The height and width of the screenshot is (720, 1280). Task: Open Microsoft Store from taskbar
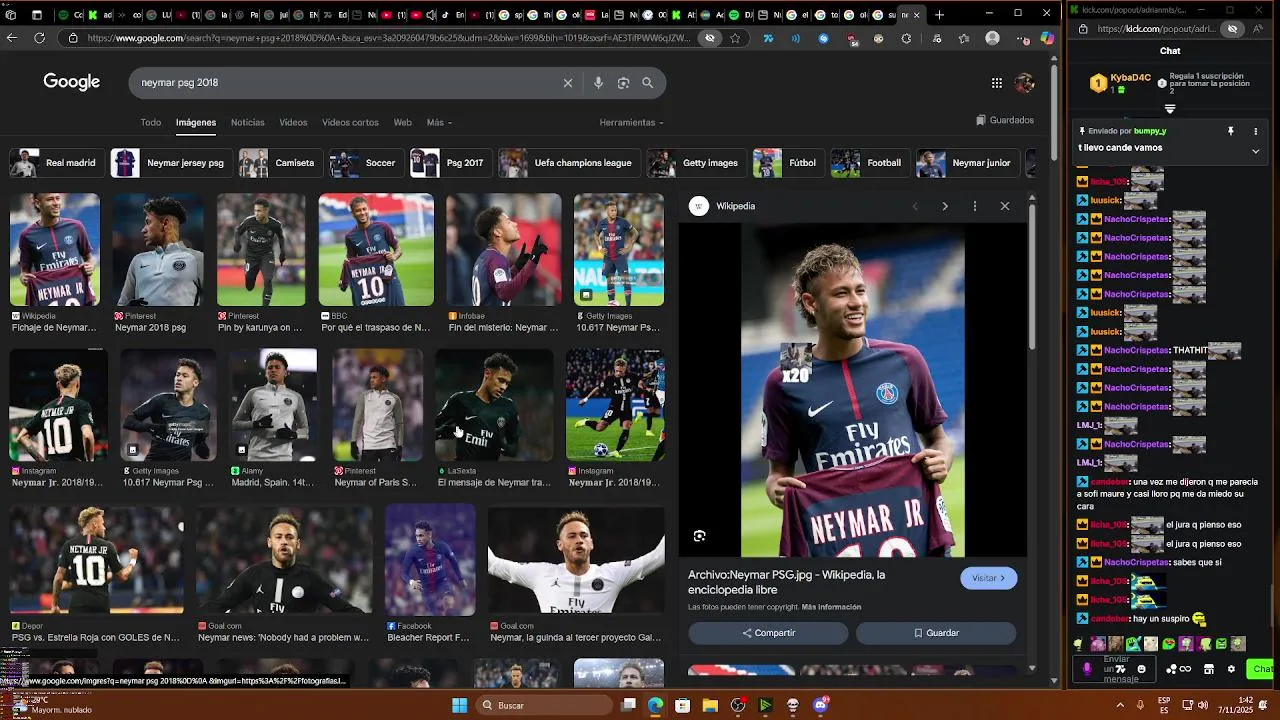pos(682,705)
